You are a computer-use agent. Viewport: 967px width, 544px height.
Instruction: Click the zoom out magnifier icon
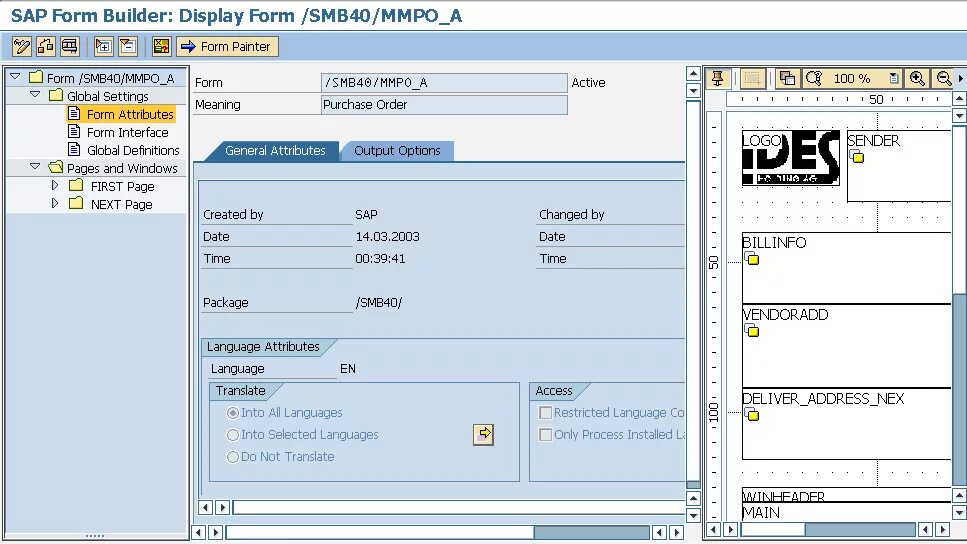pos(944,78)
